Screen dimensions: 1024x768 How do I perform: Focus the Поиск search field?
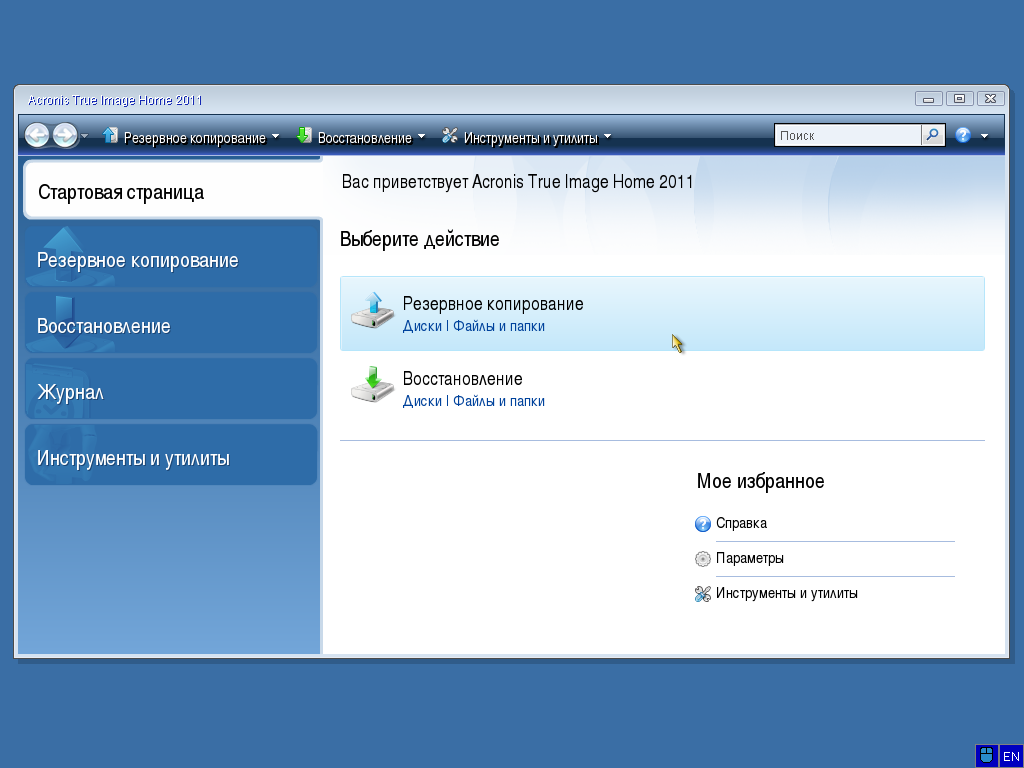click(x=848, y=135)
